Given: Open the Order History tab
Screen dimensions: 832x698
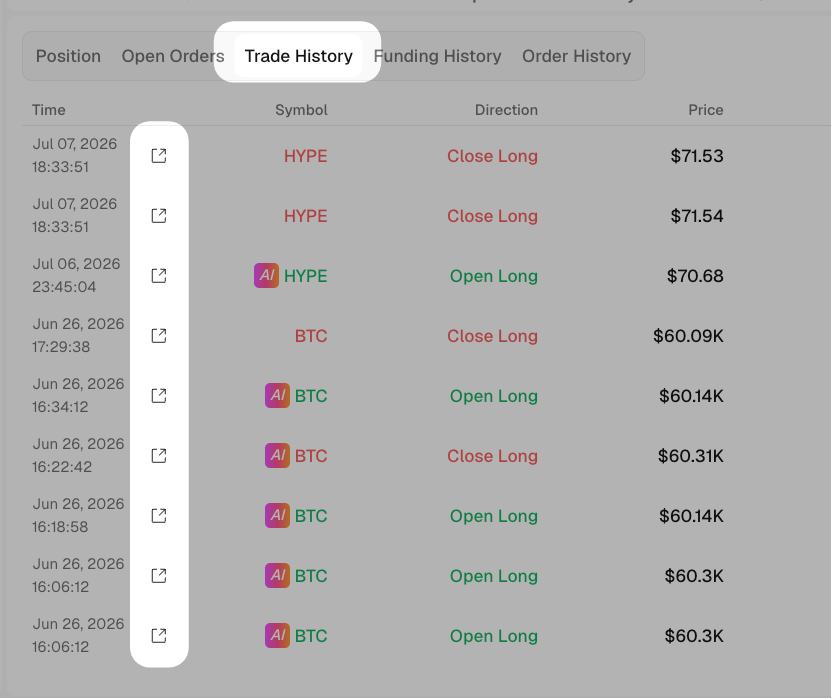Looking at the screenshot, I should 576,56.
